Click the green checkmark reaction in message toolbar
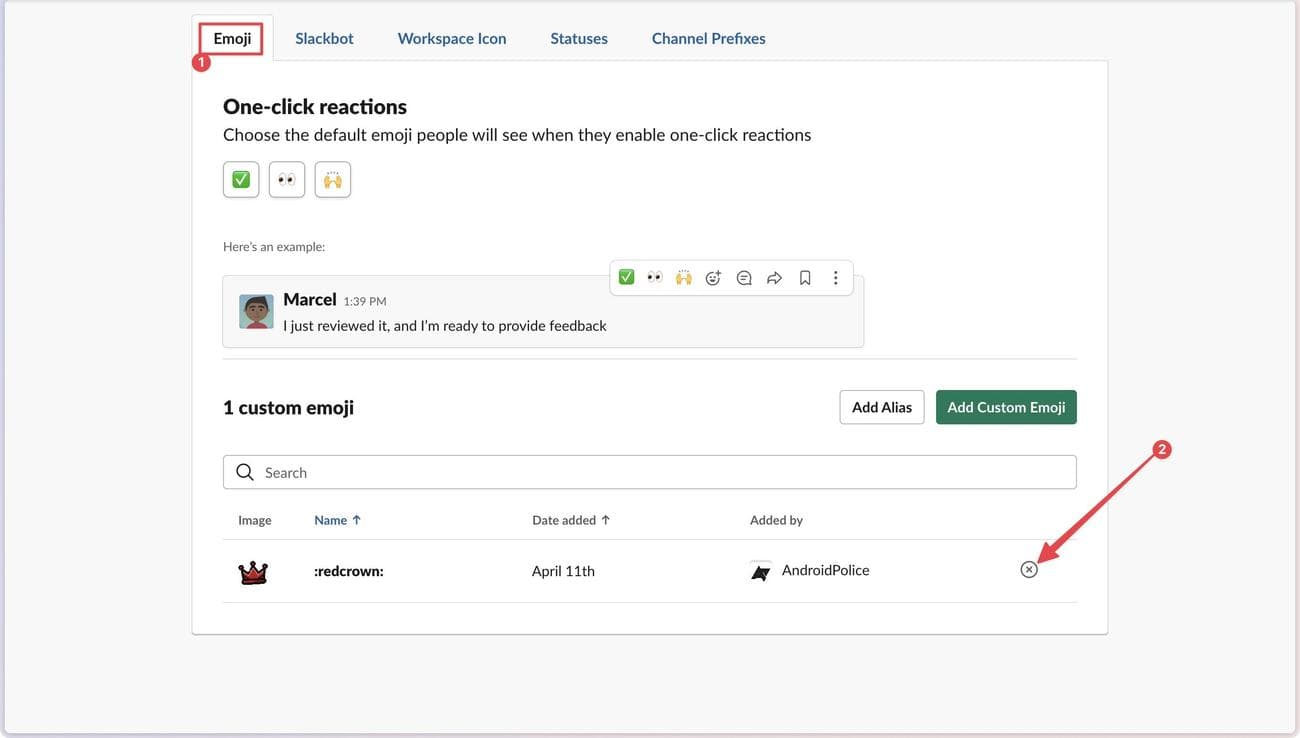The height and width of the screenshot is (738, 1300). tap(626, 277)
